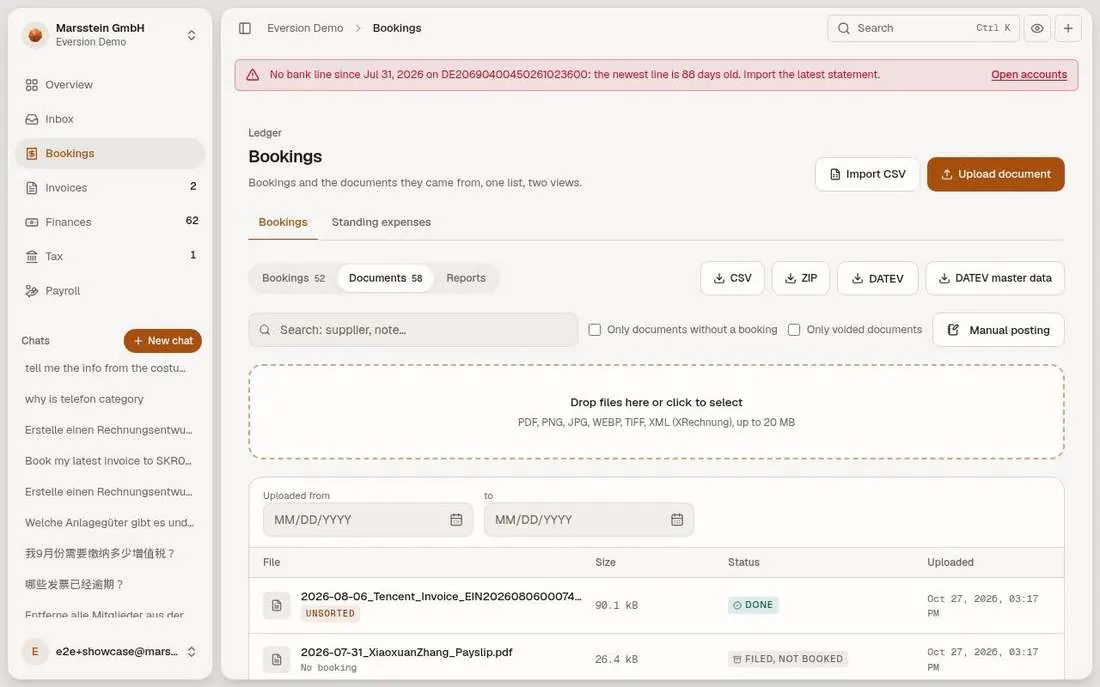Click the Marsstein GmbH logo avatar

(35, 34)
